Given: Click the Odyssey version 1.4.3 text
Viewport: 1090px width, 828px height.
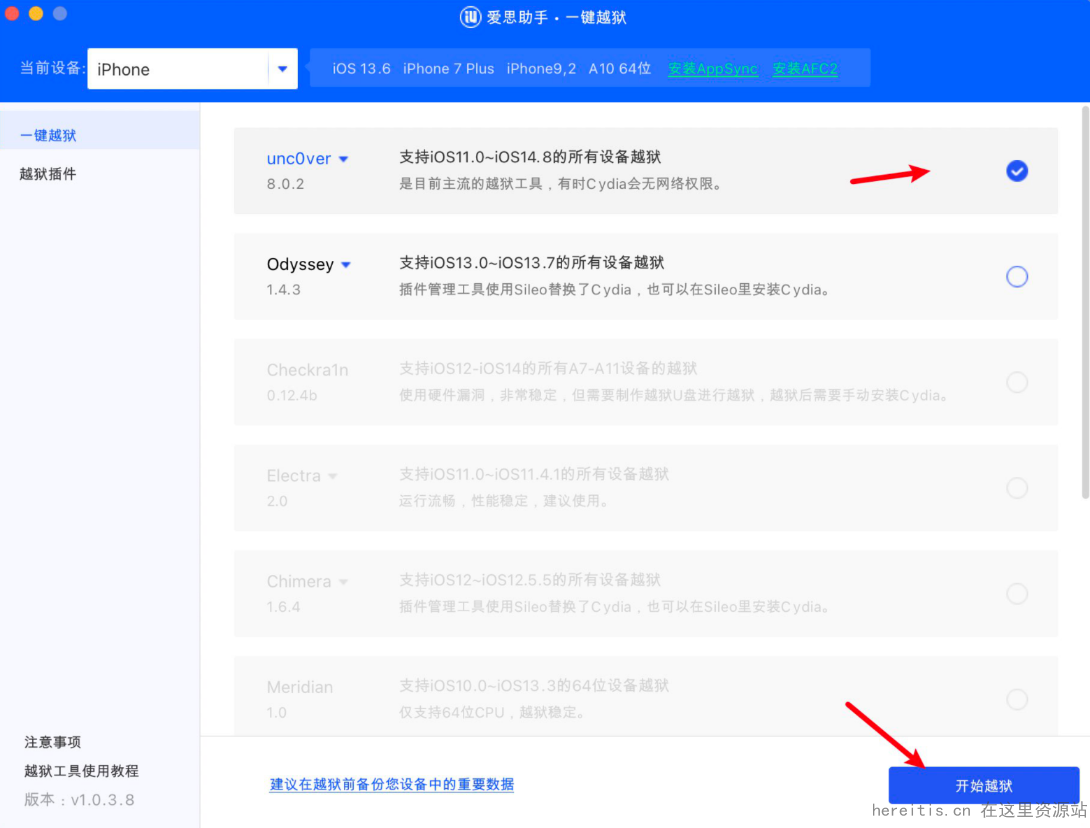Looking at the screenshot, I should point(284,290).
